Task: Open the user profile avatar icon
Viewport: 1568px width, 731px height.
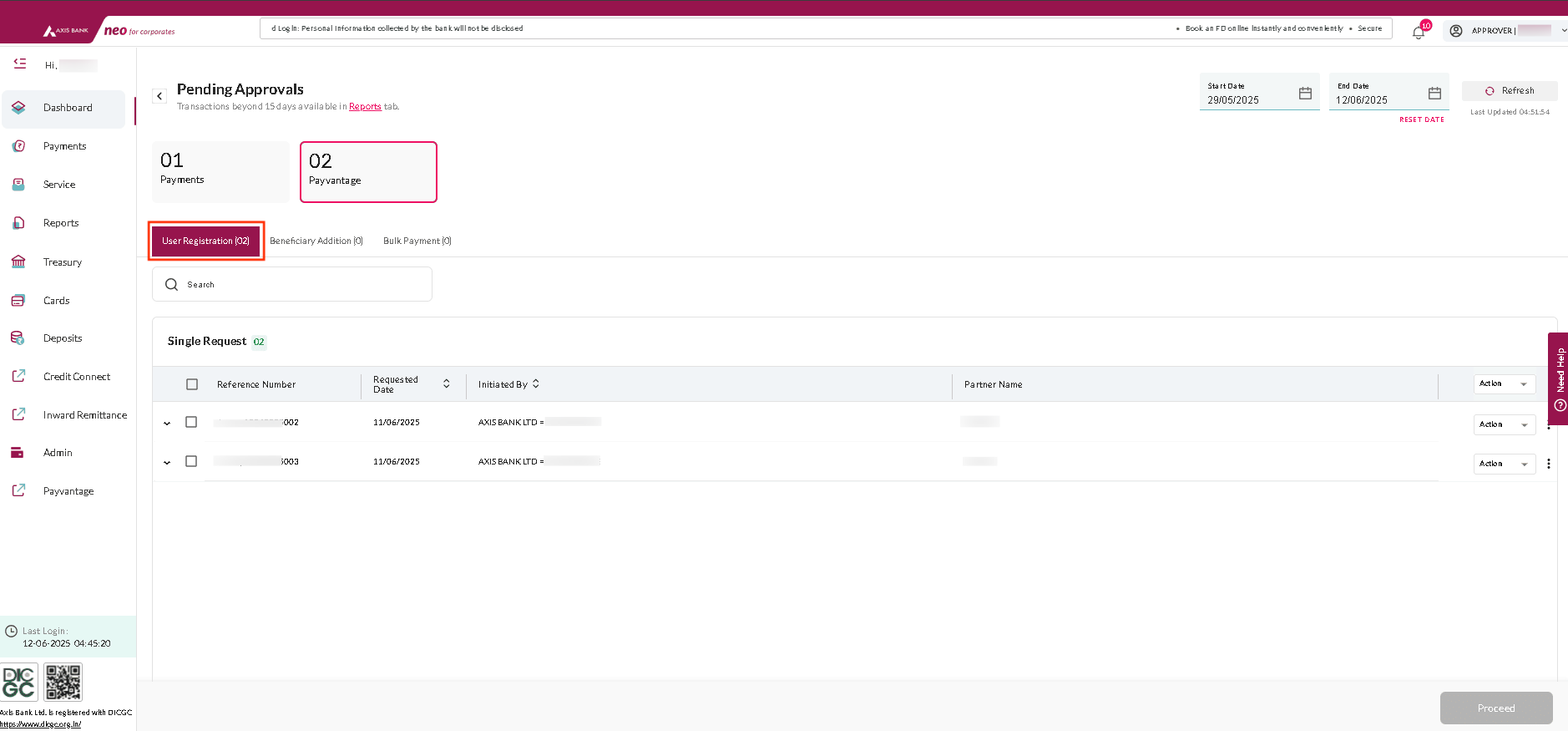Action: [x=1456, y=31]
